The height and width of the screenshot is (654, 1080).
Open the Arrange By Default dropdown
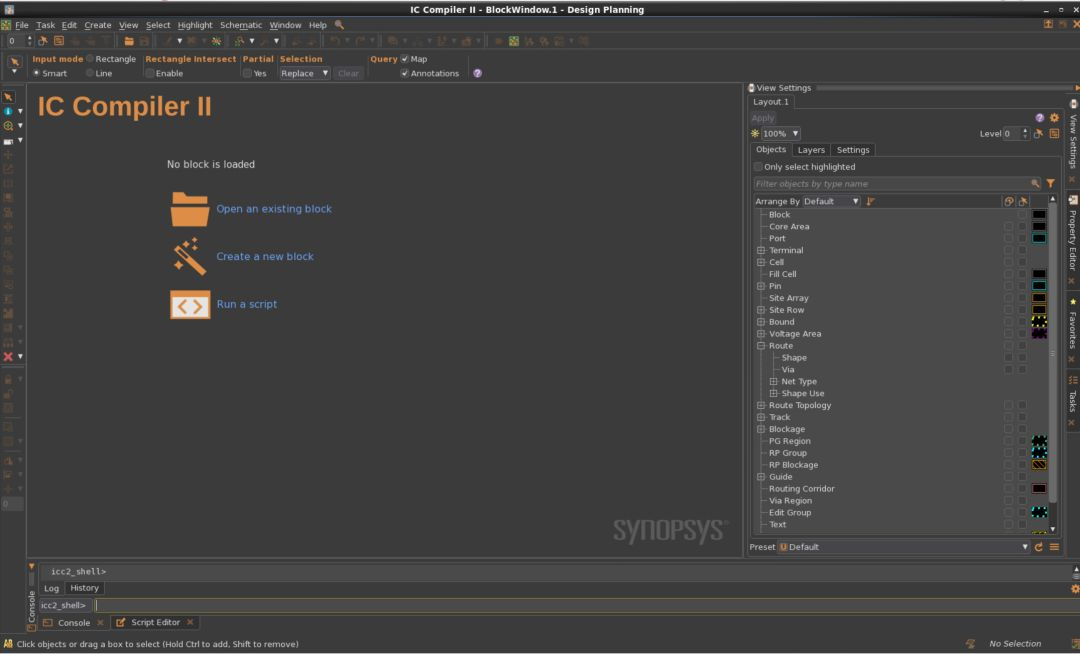click(831, 201)
